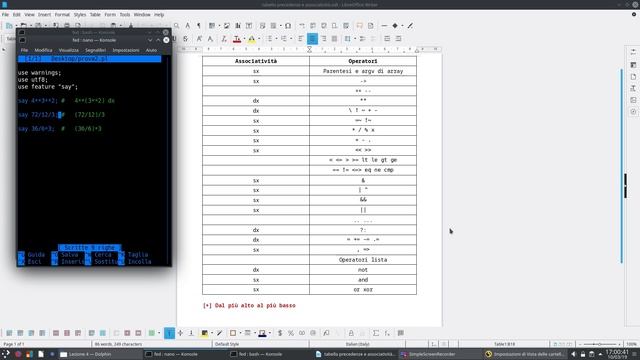The height and width of the screenshot is (360, 640).
Task: Open the Insert Table dropdown arrow
Action: tap(219, 26)
